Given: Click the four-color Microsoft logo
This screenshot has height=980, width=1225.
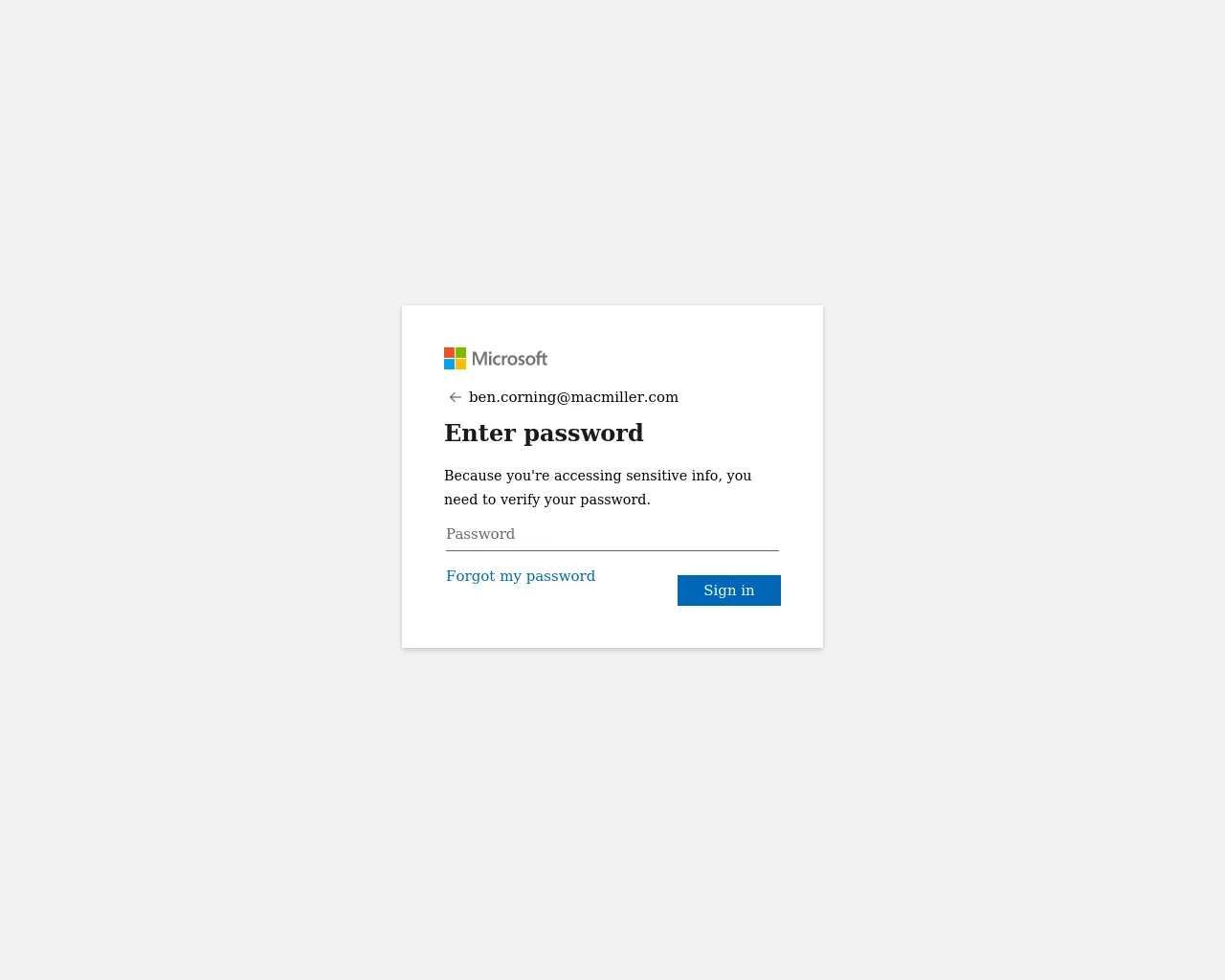Looking at the screenshot, I should click(x=455, y=359).
